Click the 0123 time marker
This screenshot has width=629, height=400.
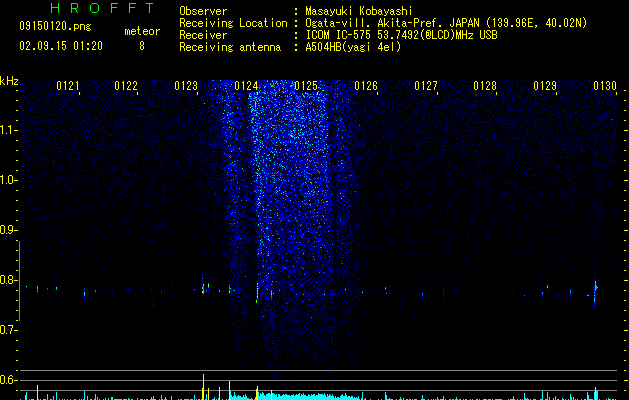pos(186,86)
